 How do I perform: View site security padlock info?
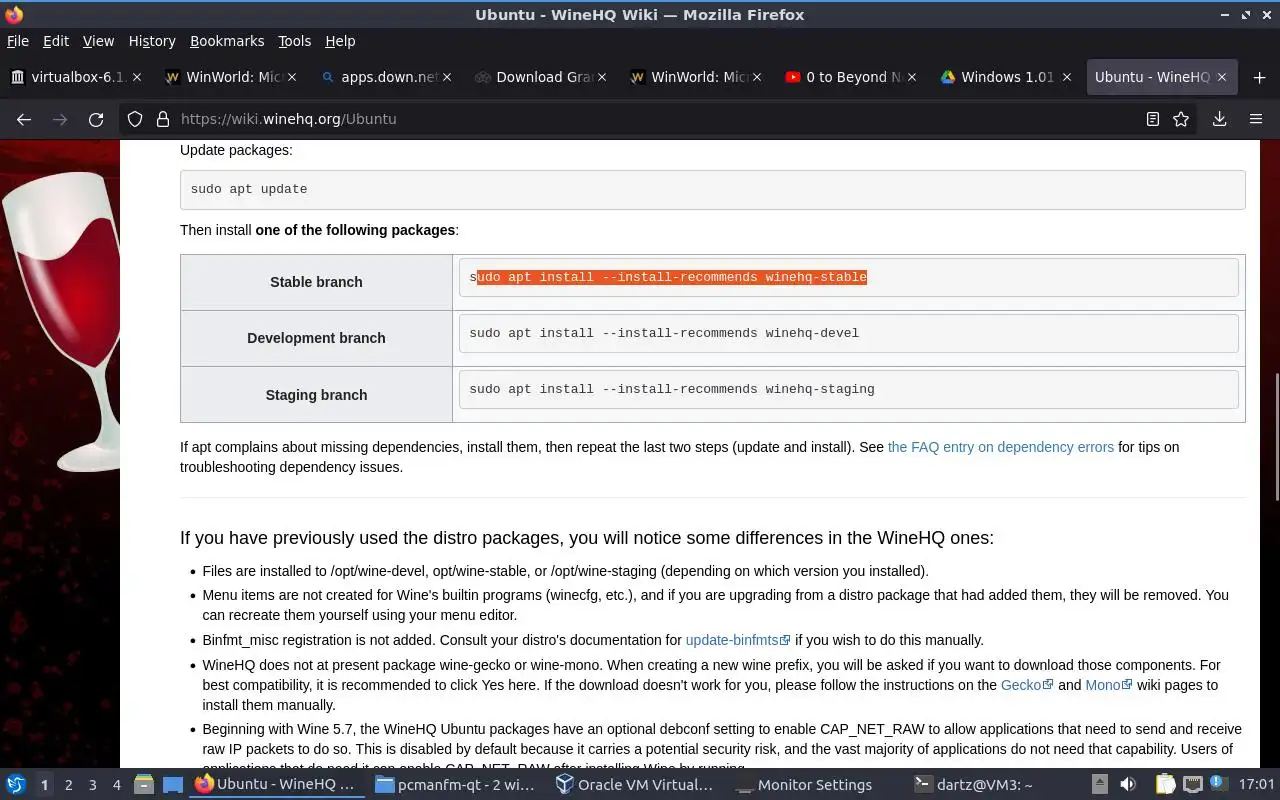click(162, 119)
